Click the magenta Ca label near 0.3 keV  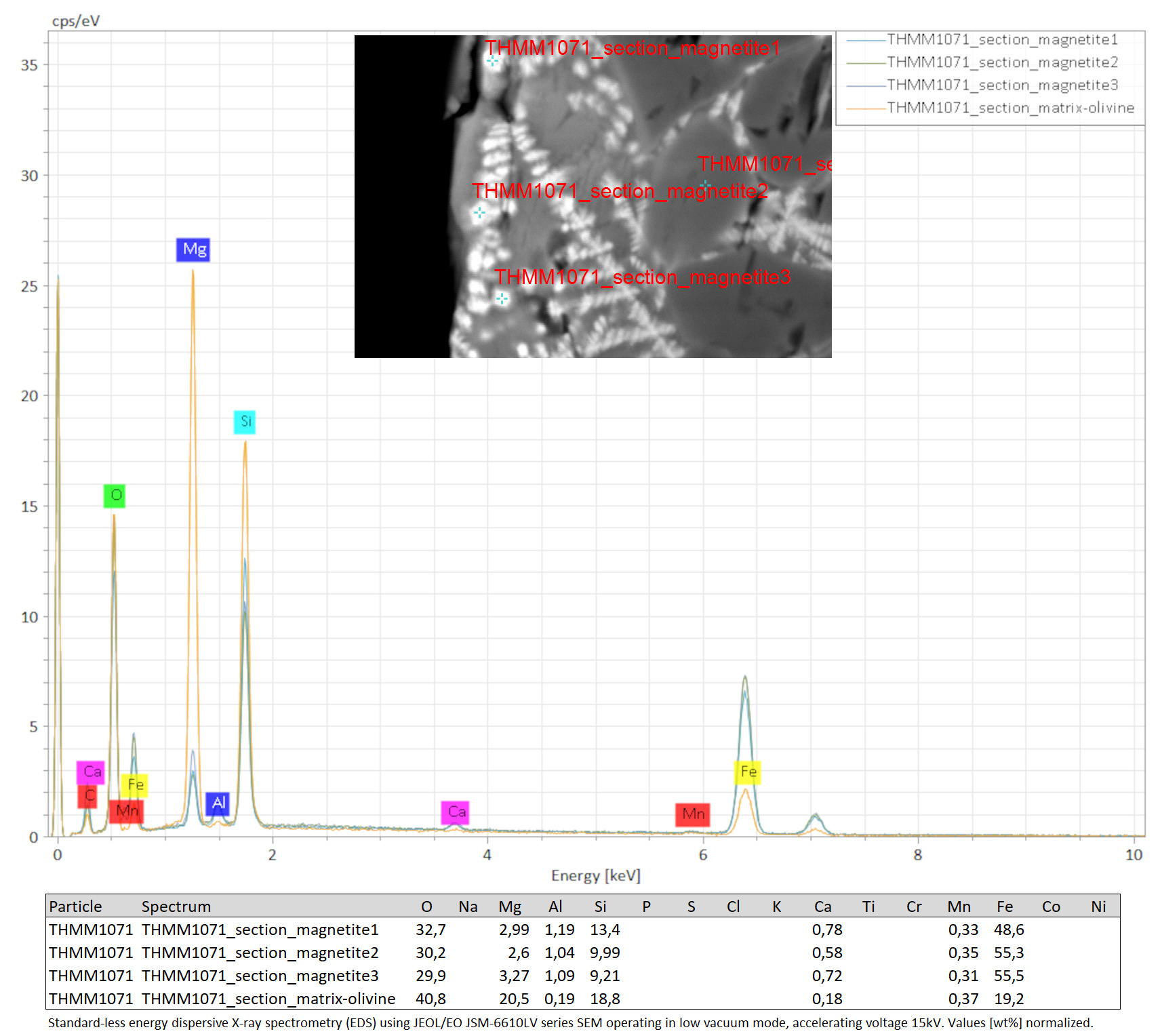pos(91,772)
